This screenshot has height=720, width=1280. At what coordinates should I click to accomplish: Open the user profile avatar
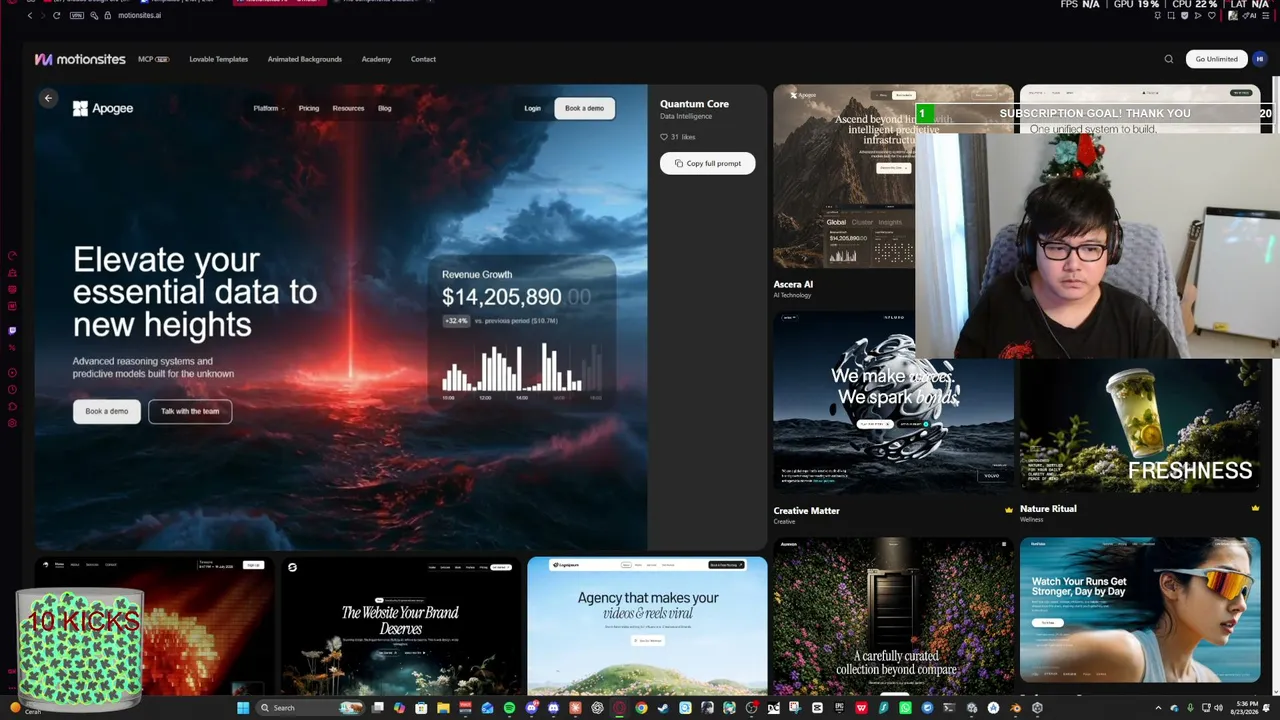click(1260, 59)
